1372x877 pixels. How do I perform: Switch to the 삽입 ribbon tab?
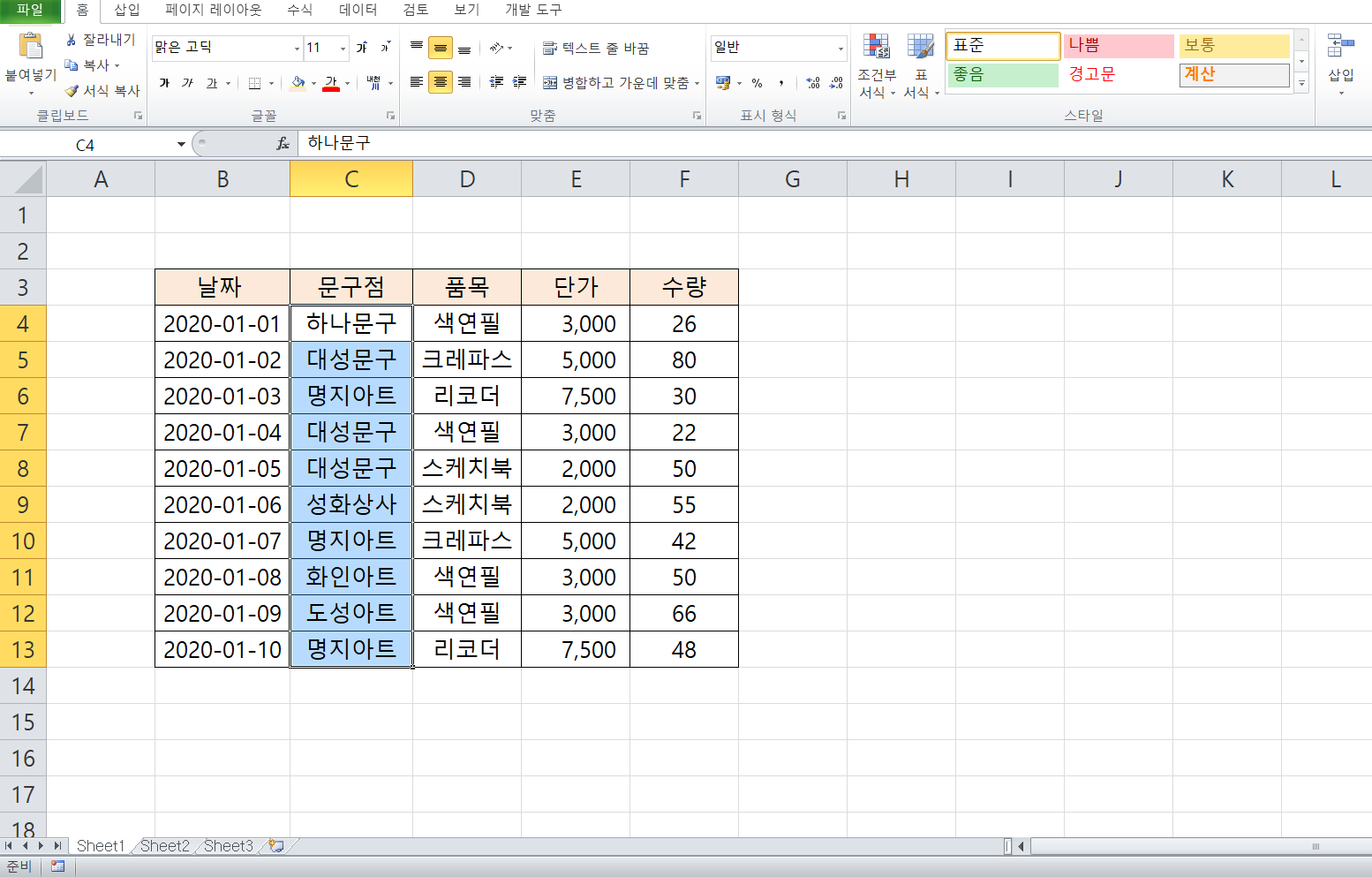click(x=127, y=11)
